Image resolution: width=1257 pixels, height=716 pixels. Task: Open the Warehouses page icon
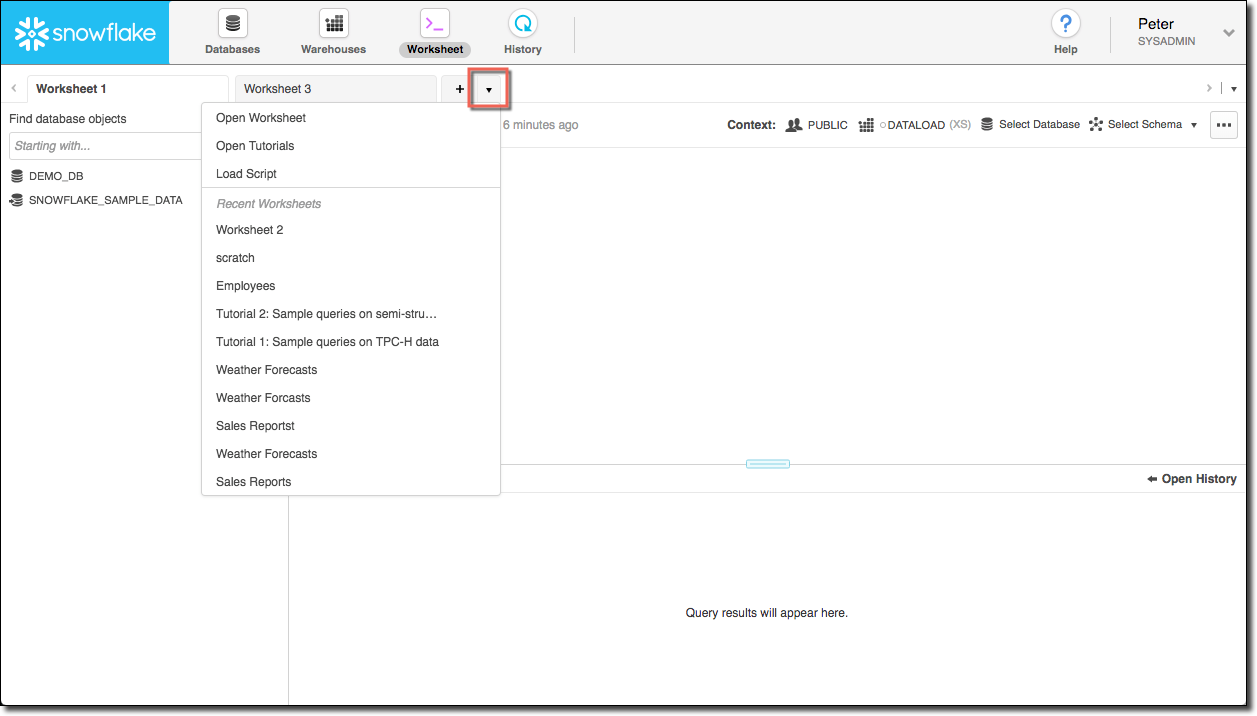tap(333, 23)
